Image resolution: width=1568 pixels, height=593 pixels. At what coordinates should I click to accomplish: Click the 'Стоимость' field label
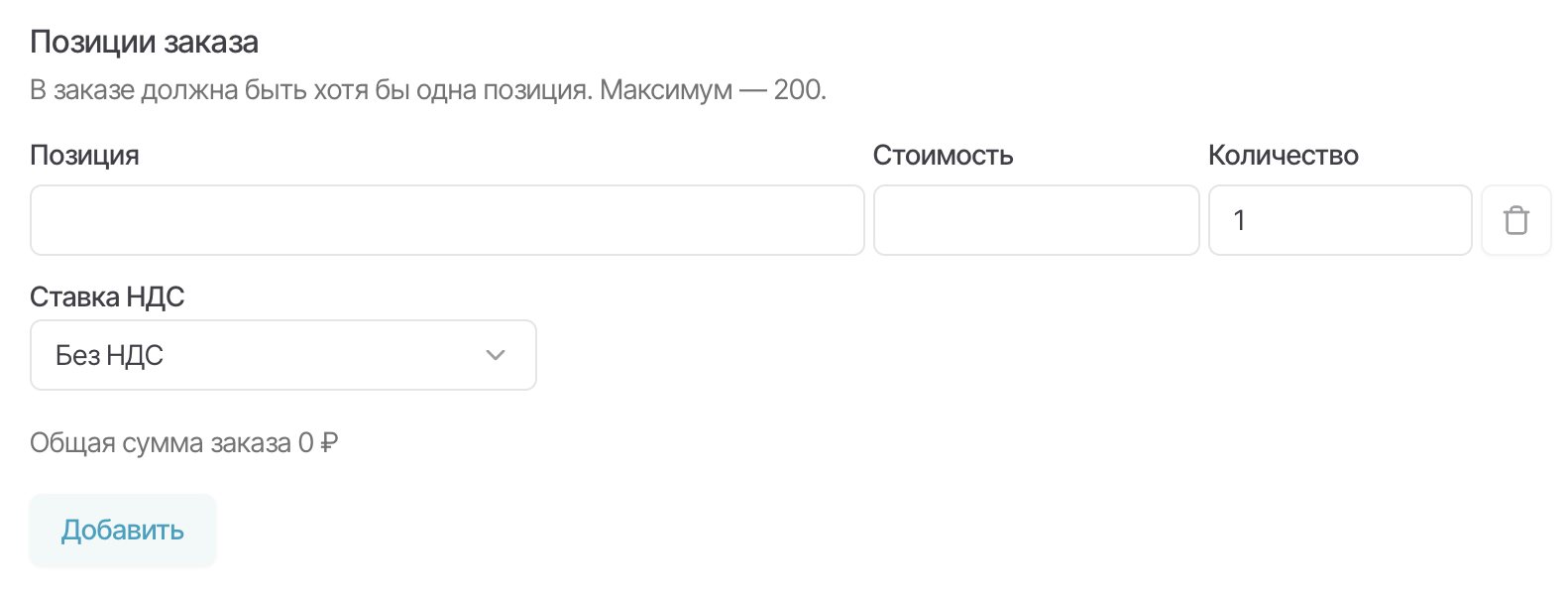(x=943, y=156)
